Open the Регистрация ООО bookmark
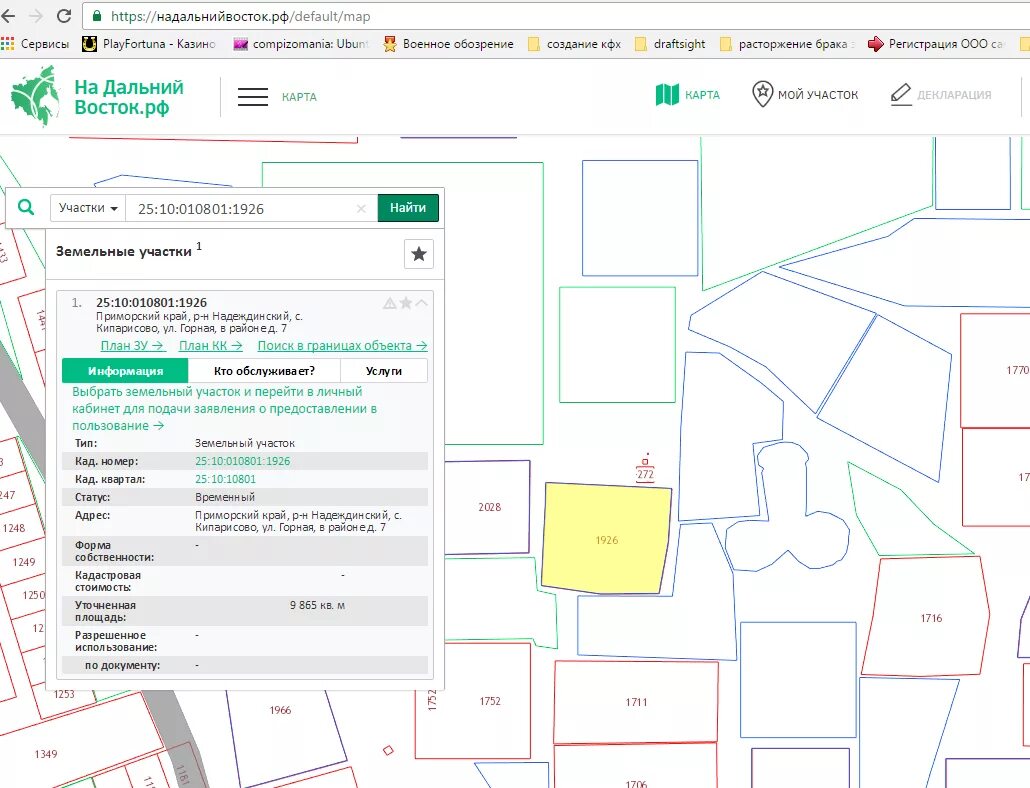The image size is (1030, 788). [936, 44]
